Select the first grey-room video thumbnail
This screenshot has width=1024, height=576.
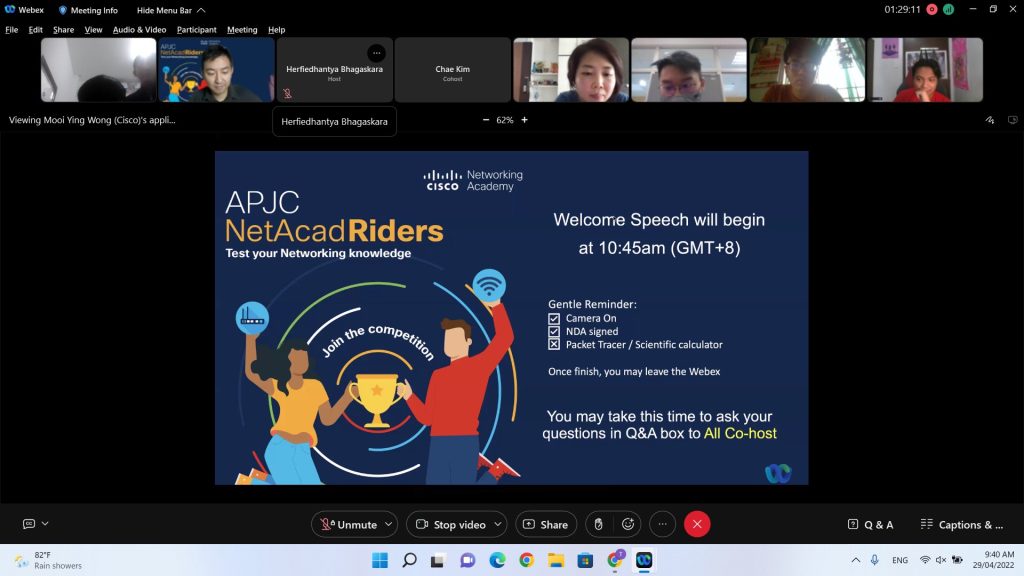99,70
